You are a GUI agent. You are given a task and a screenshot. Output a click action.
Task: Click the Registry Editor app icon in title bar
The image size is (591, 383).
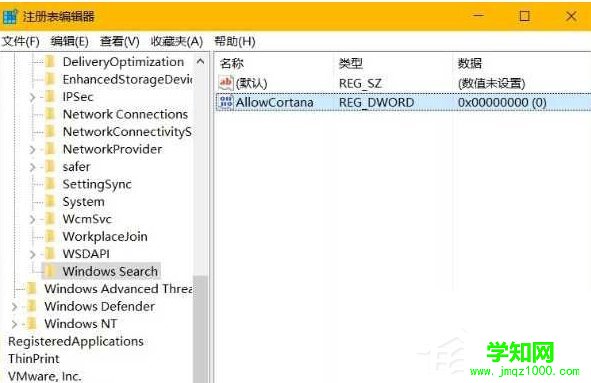tap(10, 16)
